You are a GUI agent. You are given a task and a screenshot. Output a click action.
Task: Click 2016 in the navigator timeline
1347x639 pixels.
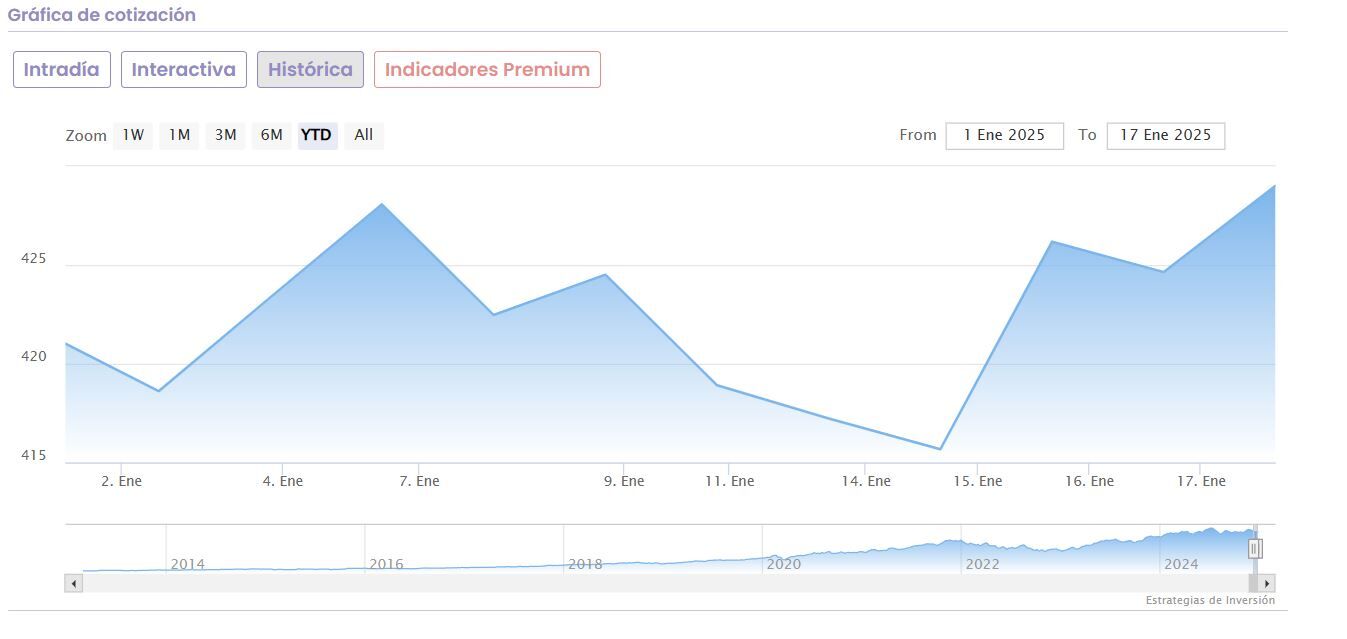coord(386,564)
